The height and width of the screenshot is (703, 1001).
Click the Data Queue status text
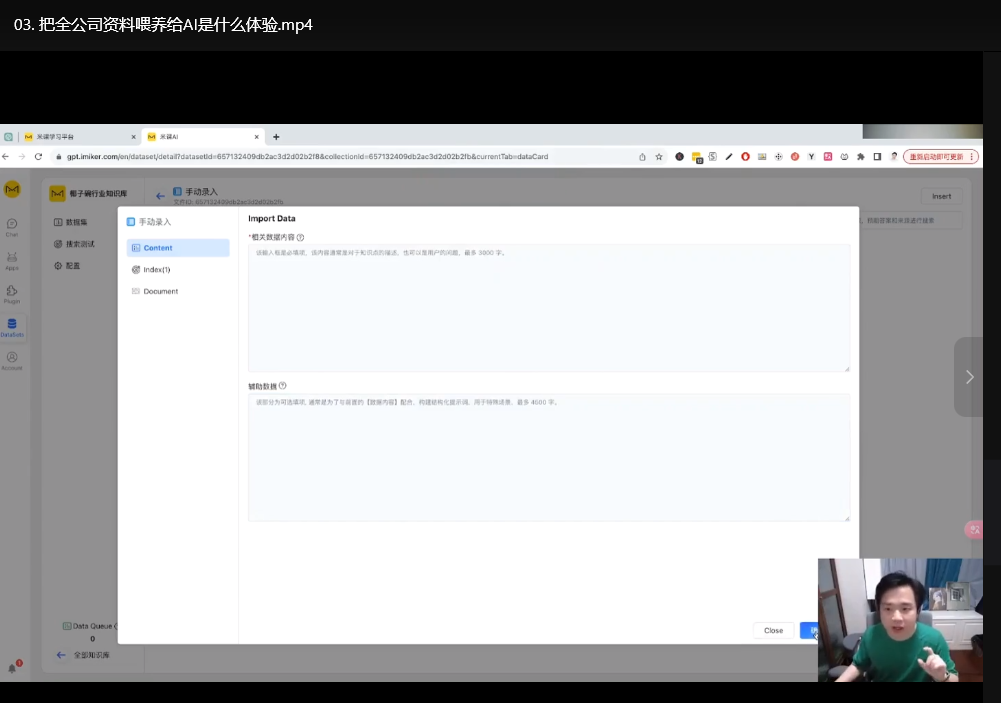pyautogui.click(x=91, y=626)
